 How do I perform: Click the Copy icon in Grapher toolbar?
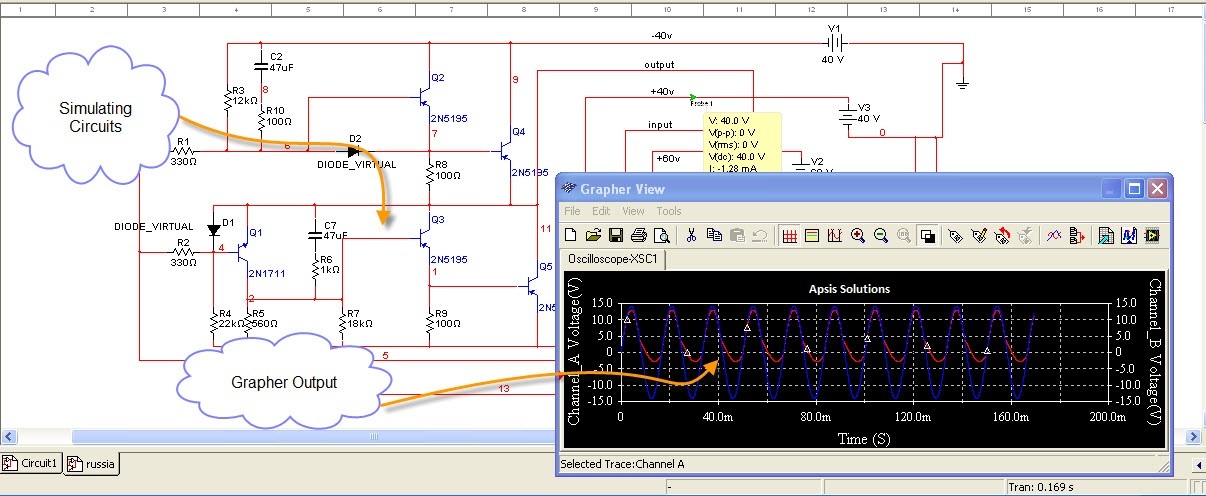pyautogui.click(x=714, y=236)
